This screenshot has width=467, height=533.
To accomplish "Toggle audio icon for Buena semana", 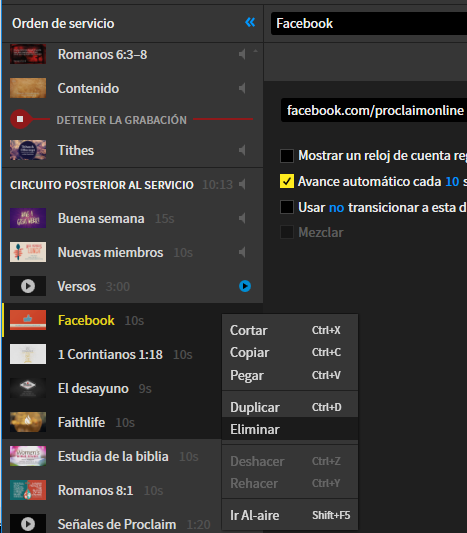I will pos(242,218).
